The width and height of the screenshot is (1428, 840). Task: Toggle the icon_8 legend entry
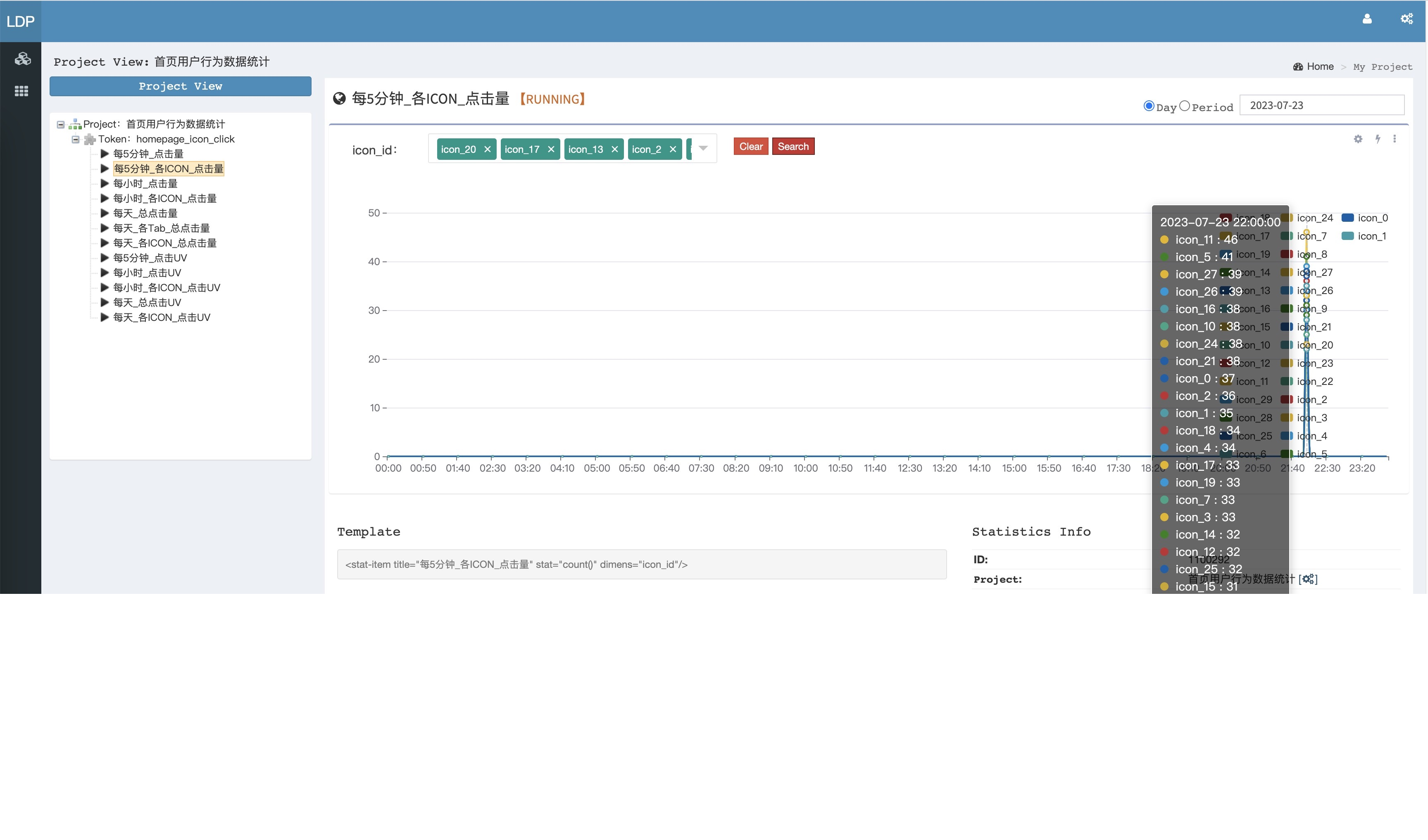(1304, 254)
